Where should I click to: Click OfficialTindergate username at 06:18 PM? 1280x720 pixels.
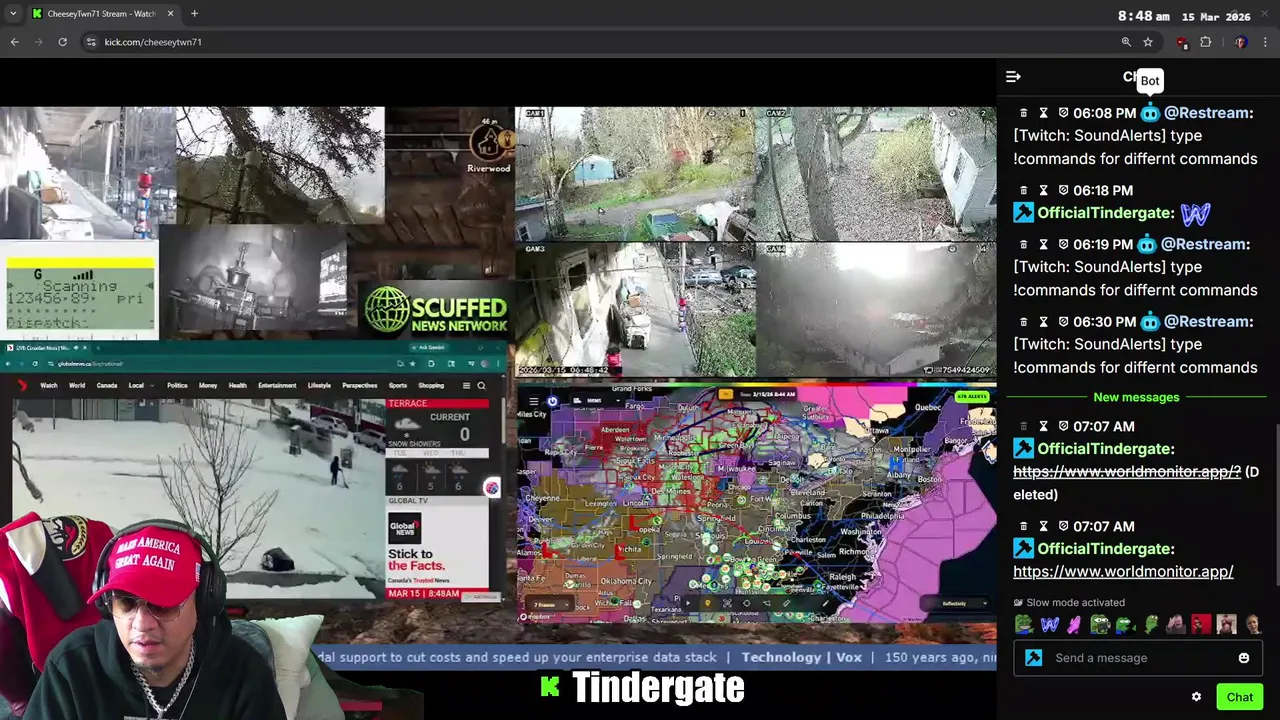[1104, 213]
